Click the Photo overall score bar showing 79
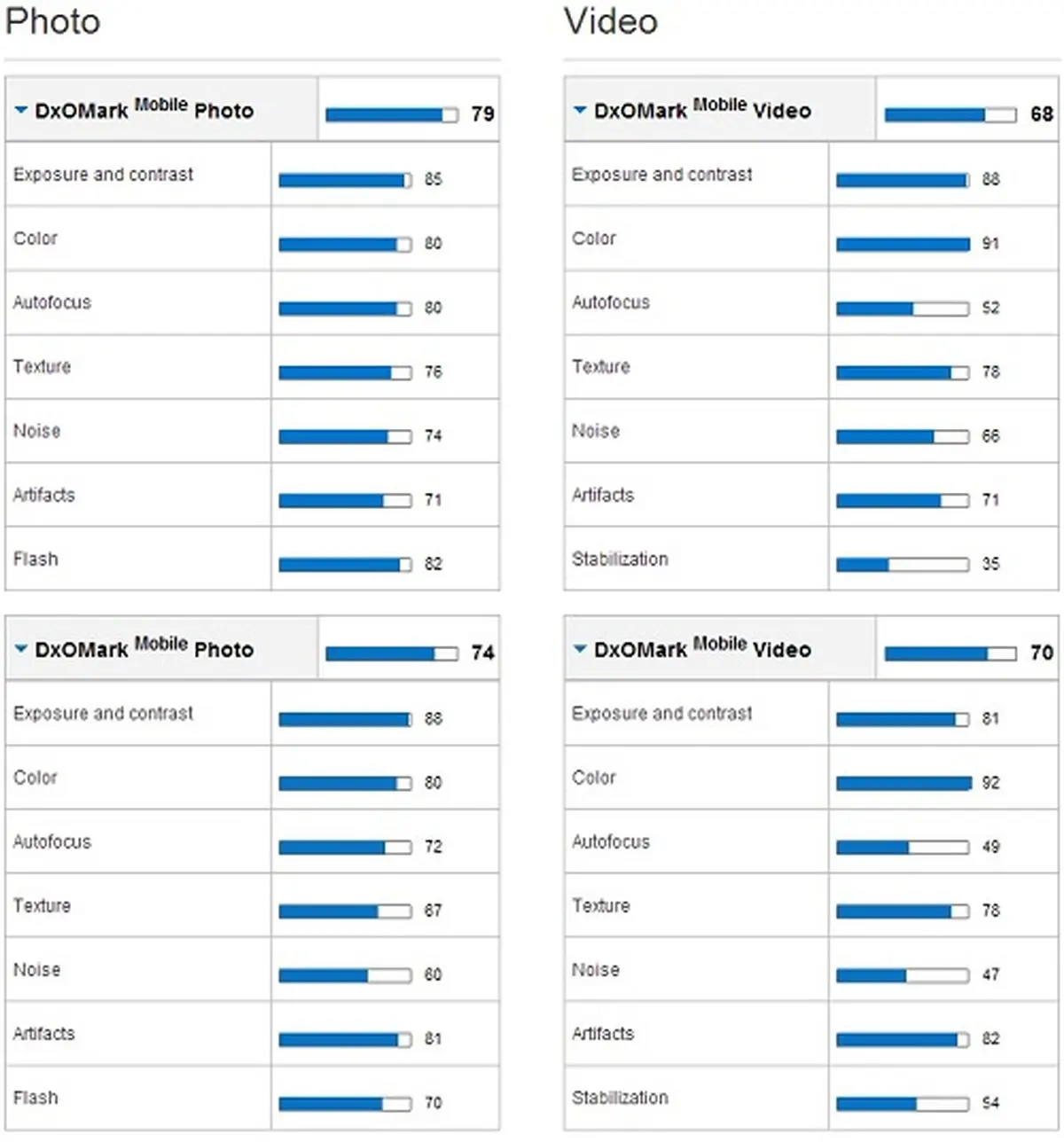1064x1142 pixels. point(392,114)
